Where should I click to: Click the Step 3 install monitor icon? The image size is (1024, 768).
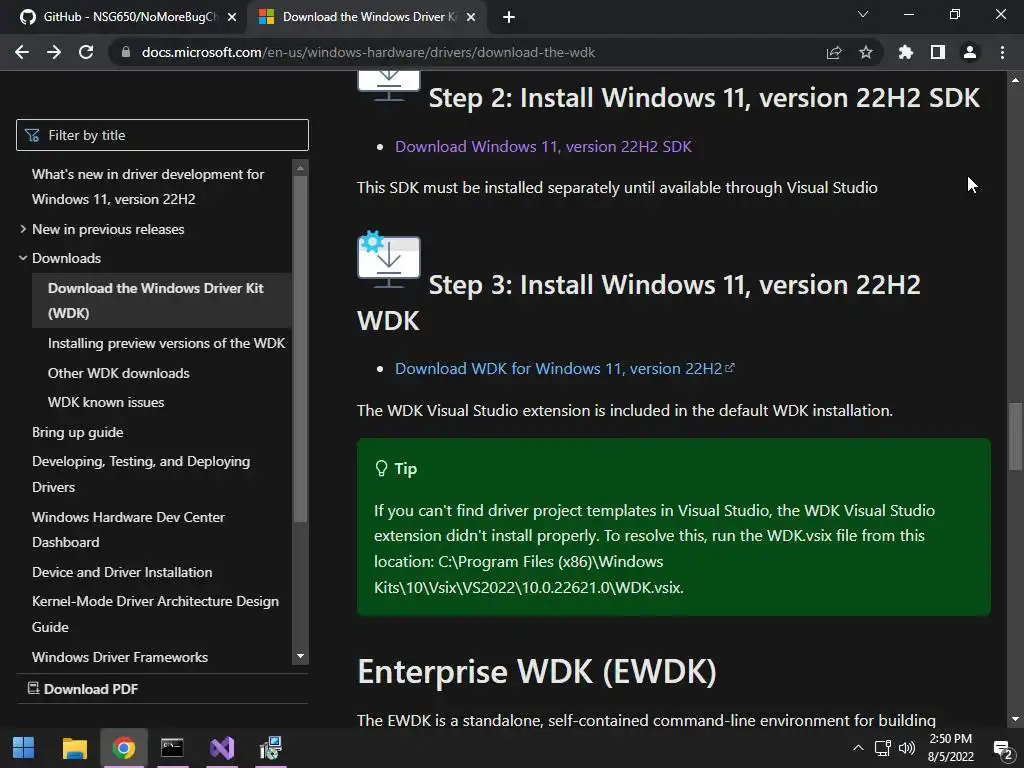click(389, 259)
